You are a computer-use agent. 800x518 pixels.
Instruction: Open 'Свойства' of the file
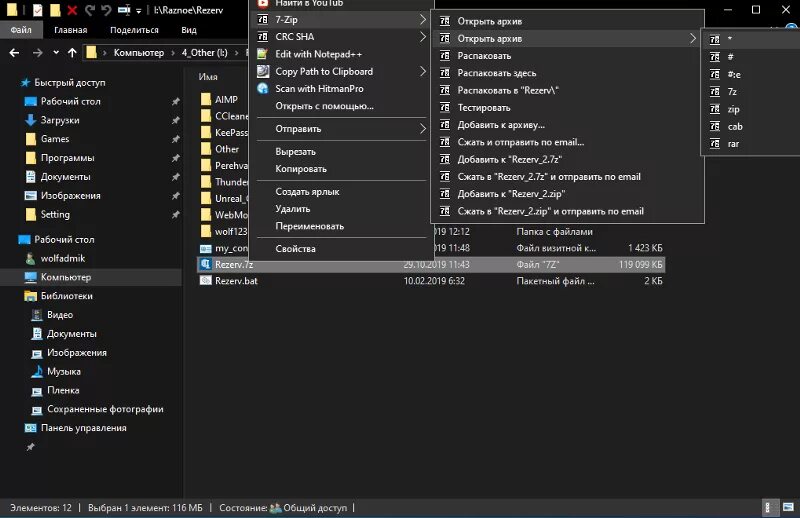(x=340, y=249)
